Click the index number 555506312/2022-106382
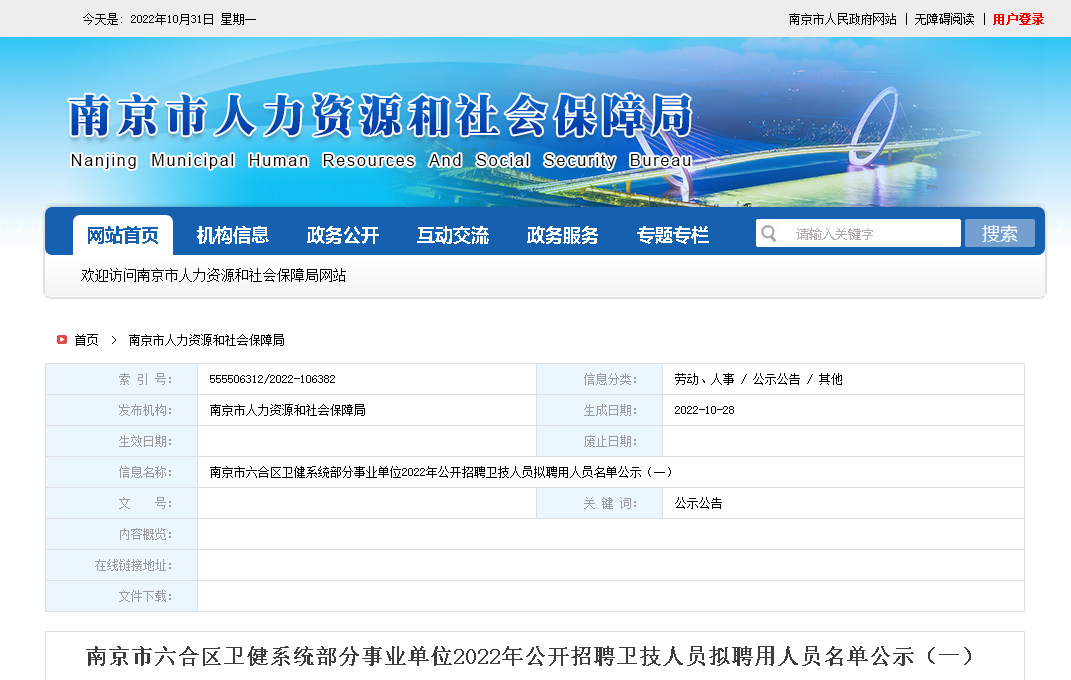This screenshot has width=1071, height=680. [x=272, y=379]
